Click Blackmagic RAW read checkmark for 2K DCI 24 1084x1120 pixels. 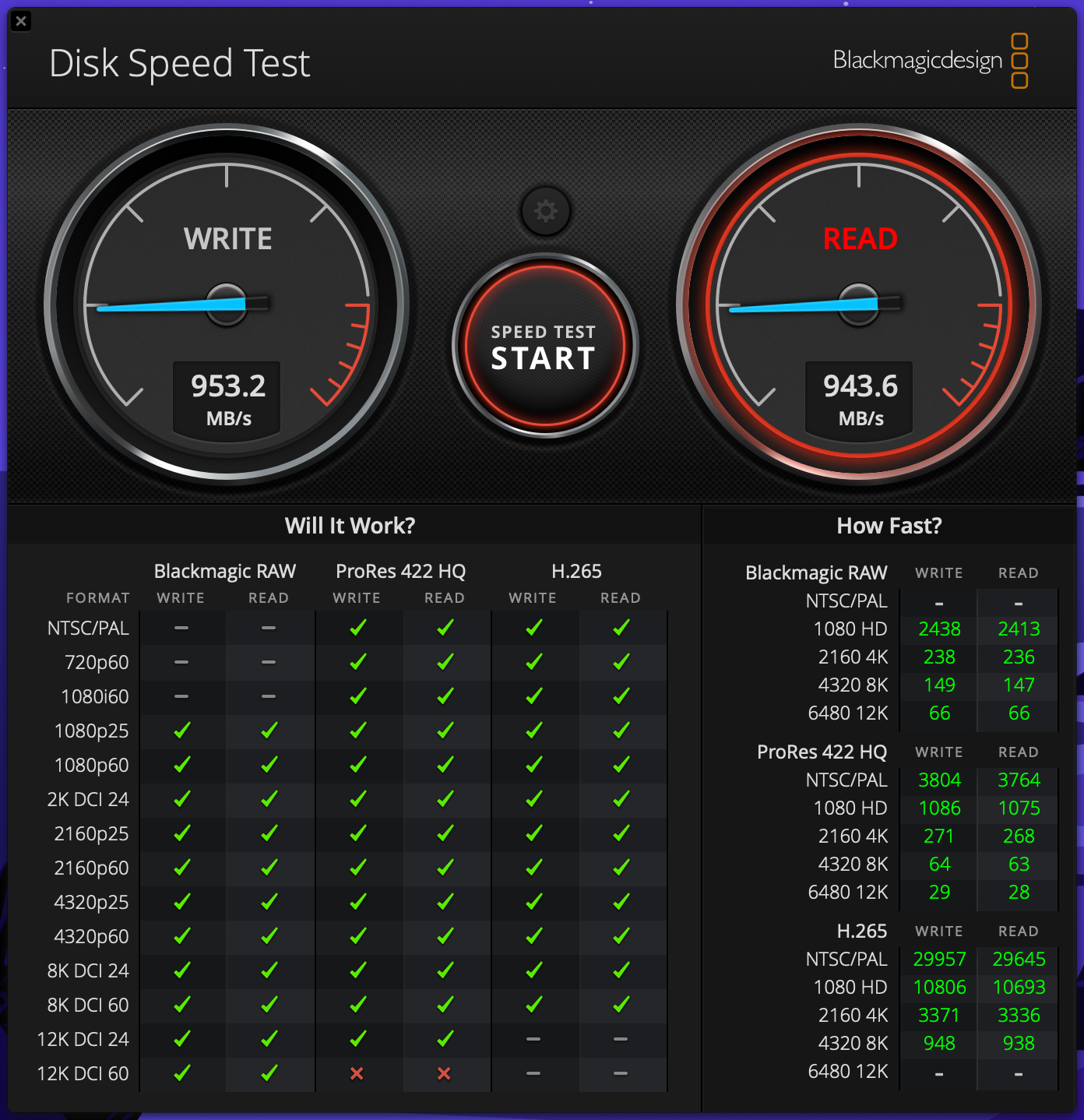coord(269,799)
